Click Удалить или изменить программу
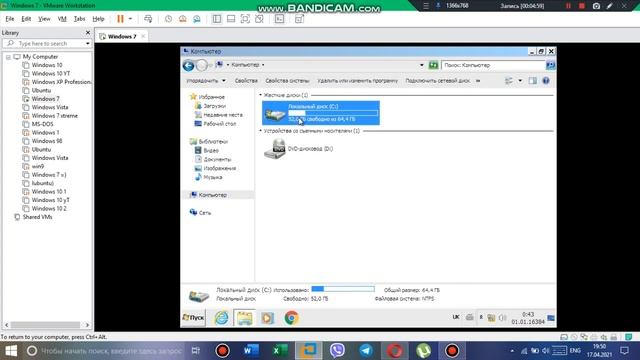This screenshot has height=360, width=640. tap(358, 81)
